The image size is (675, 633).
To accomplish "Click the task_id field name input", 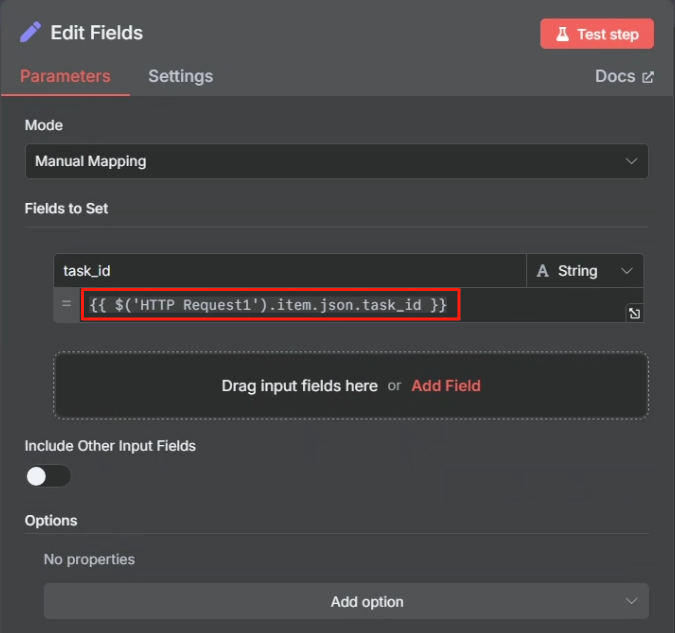I will tap(290, 271).
